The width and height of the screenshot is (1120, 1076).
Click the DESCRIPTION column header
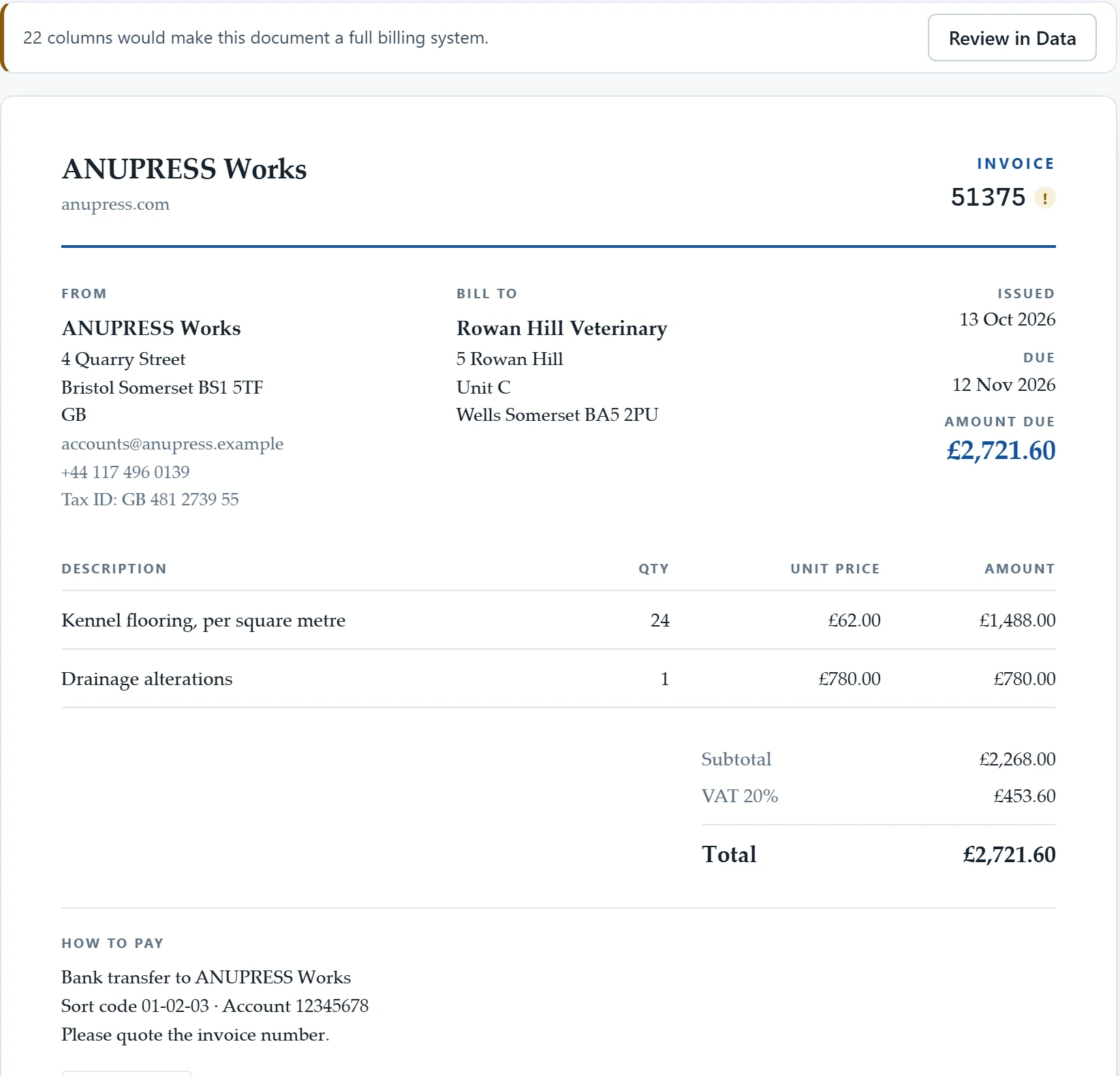114,569
